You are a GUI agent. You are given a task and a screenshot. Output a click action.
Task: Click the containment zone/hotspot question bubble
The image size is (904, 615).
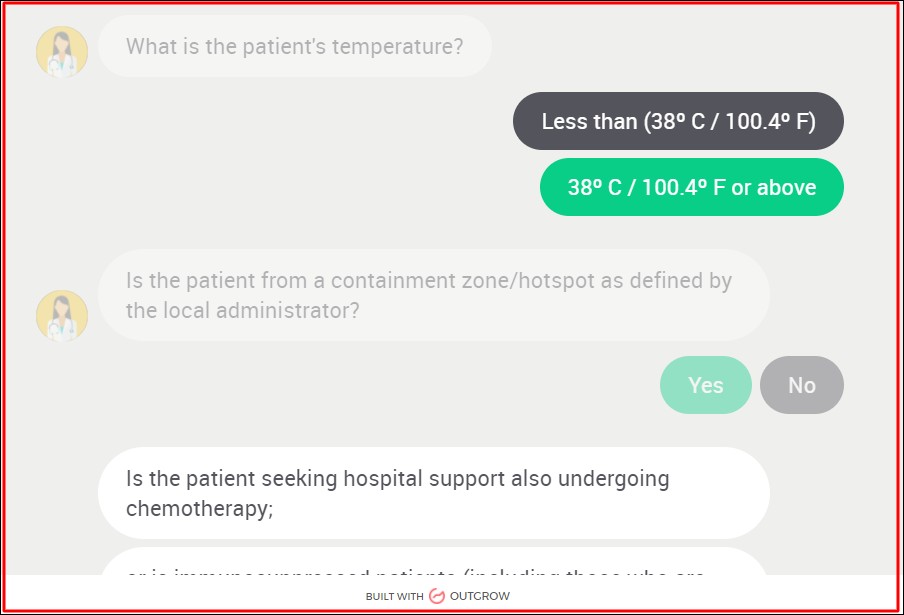[433, 295]
